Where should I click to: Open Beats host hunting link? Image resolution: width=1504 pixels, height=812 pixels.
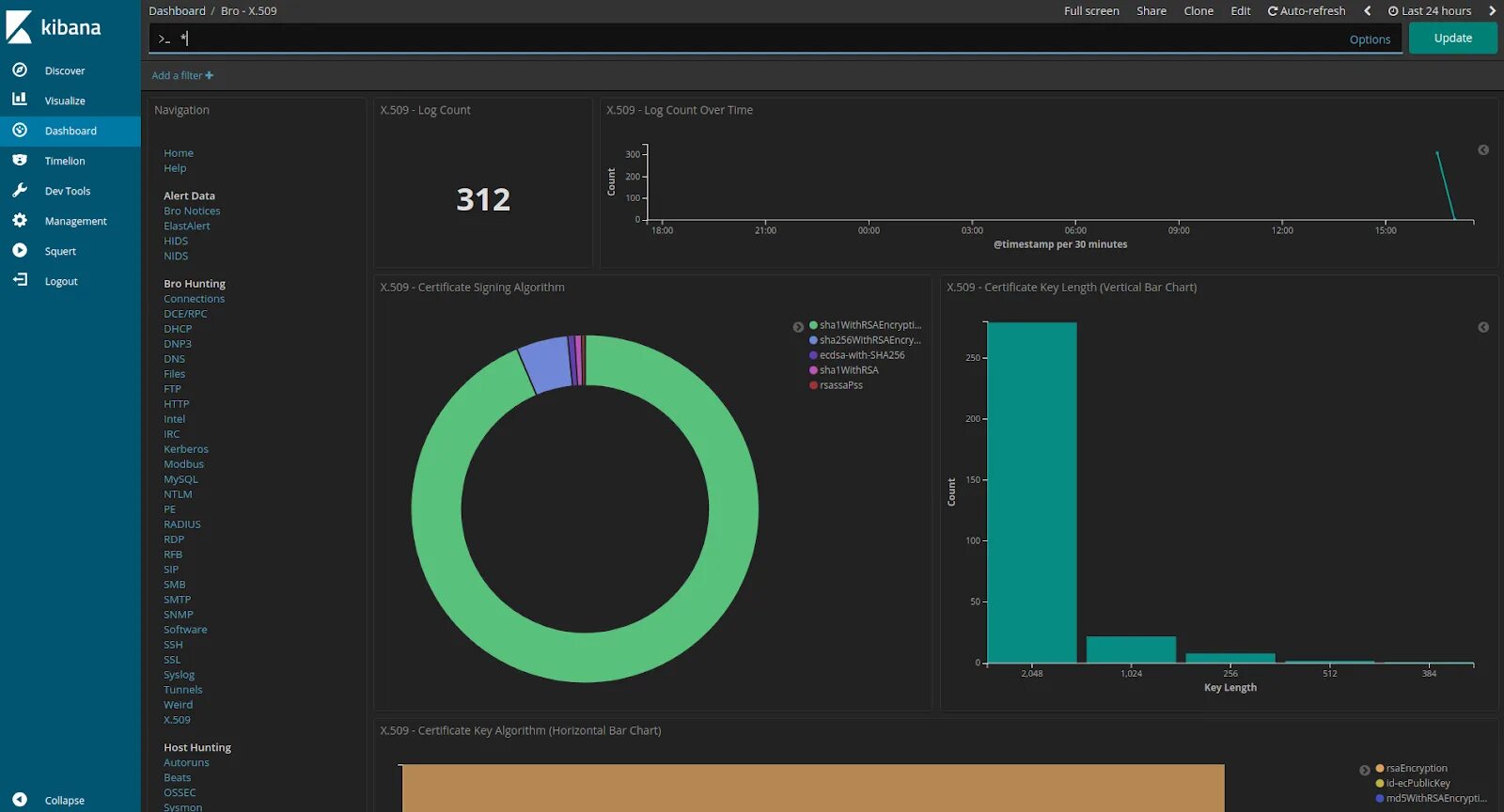pyautogui.click(x=177, y=778)
